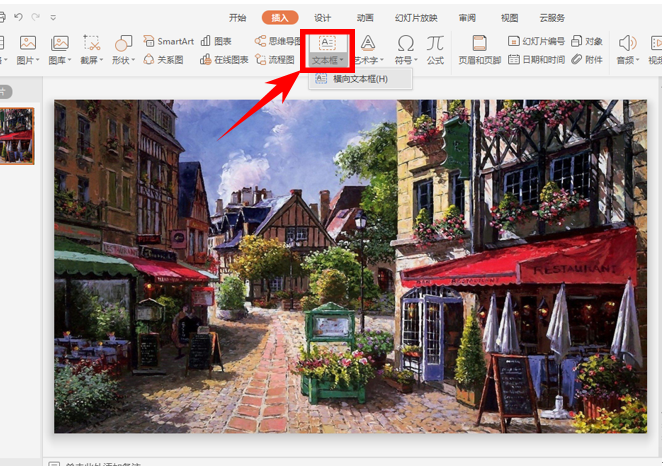The height and width of the screenshot is (468, 663).
Task: Switch to the 动画 tab
Action: [x=365, y=18]
